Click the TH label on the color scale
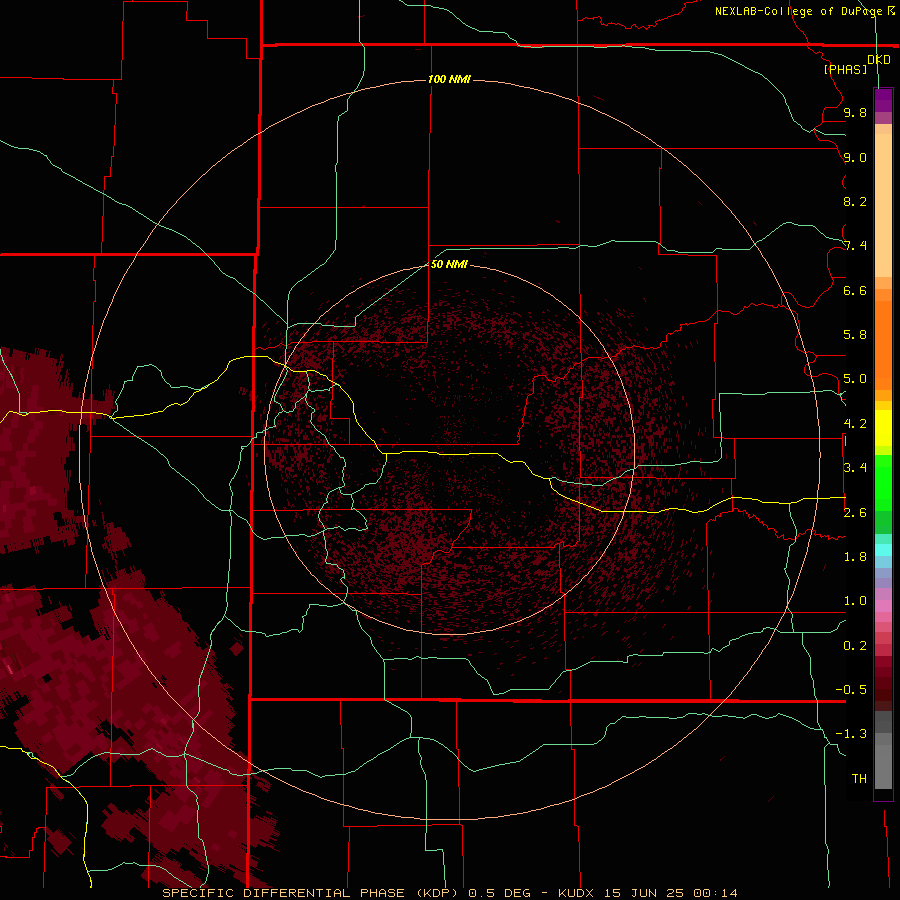900x900 pixels. pos(859,779)
